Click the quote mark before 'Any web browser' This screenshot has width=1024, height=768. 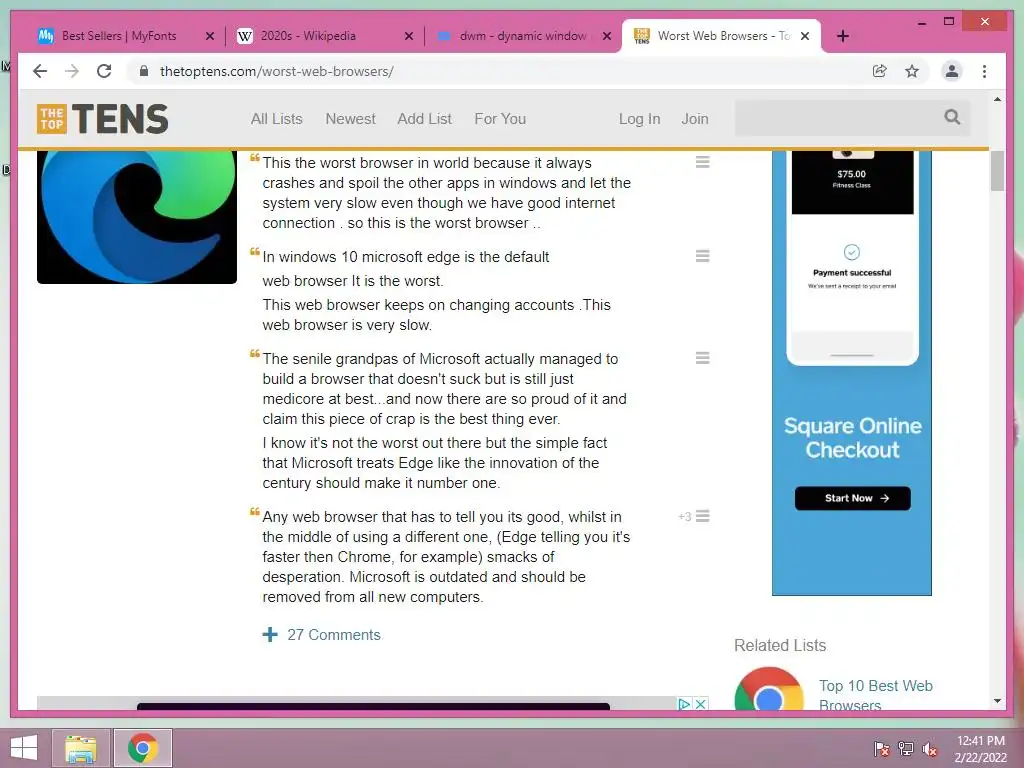(x=255, y=512)
